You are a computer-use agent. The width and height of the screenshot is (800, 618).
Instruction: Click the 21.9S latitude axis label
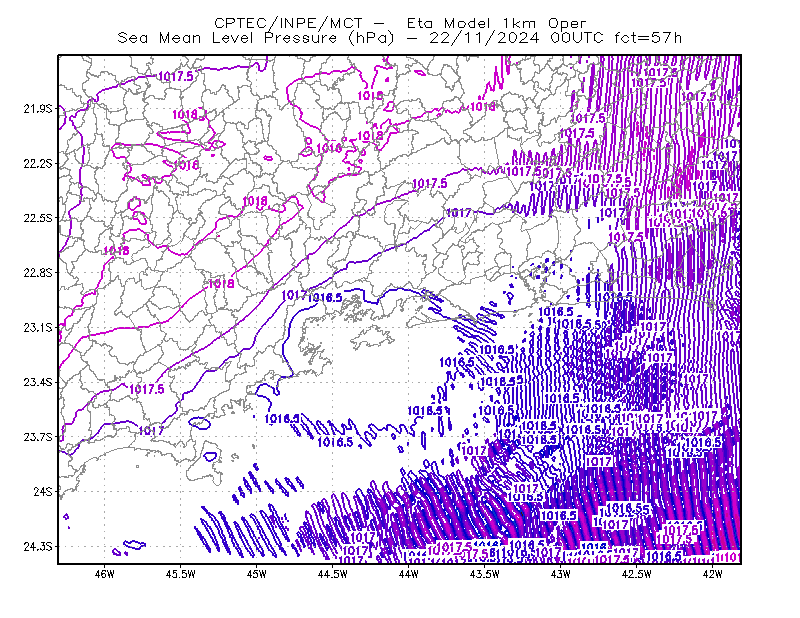[38, 109]
